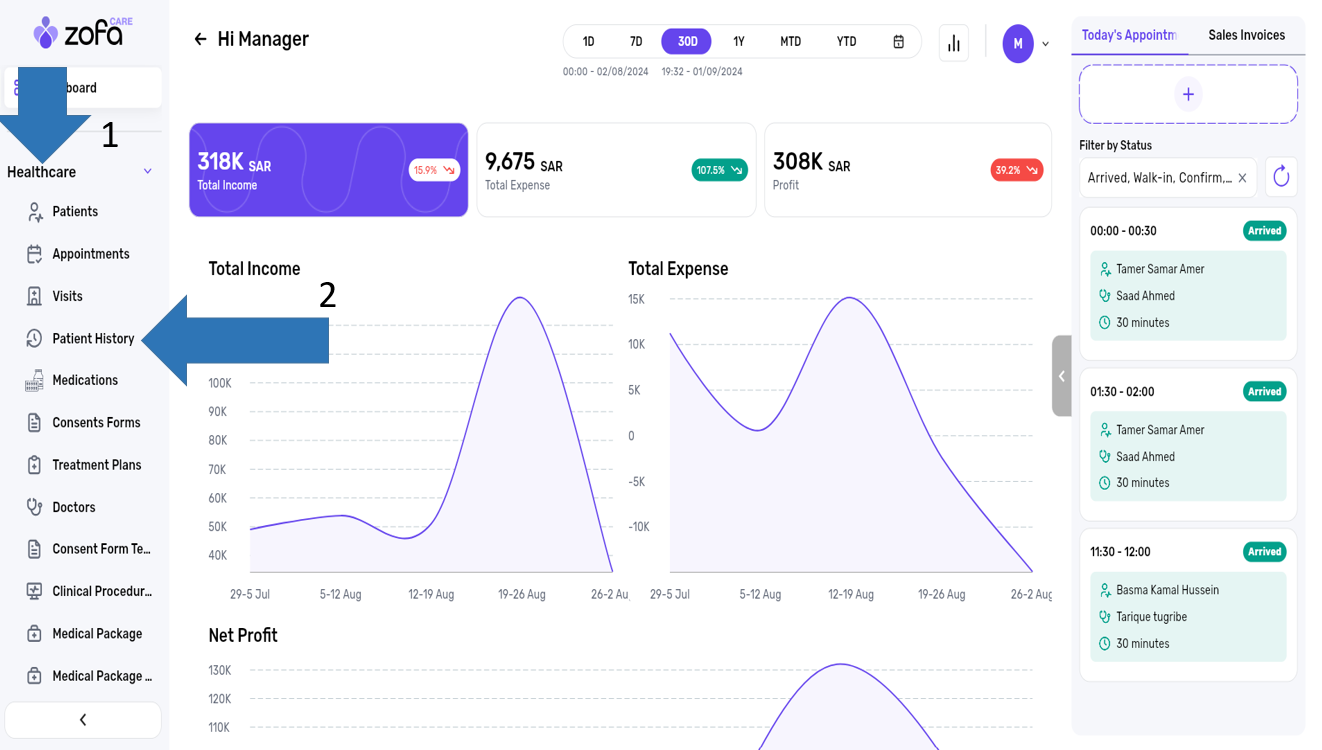Viewport: 1322px width, 750px height.
Task: Open the Total Income summary card
Action: click(328, 170)
